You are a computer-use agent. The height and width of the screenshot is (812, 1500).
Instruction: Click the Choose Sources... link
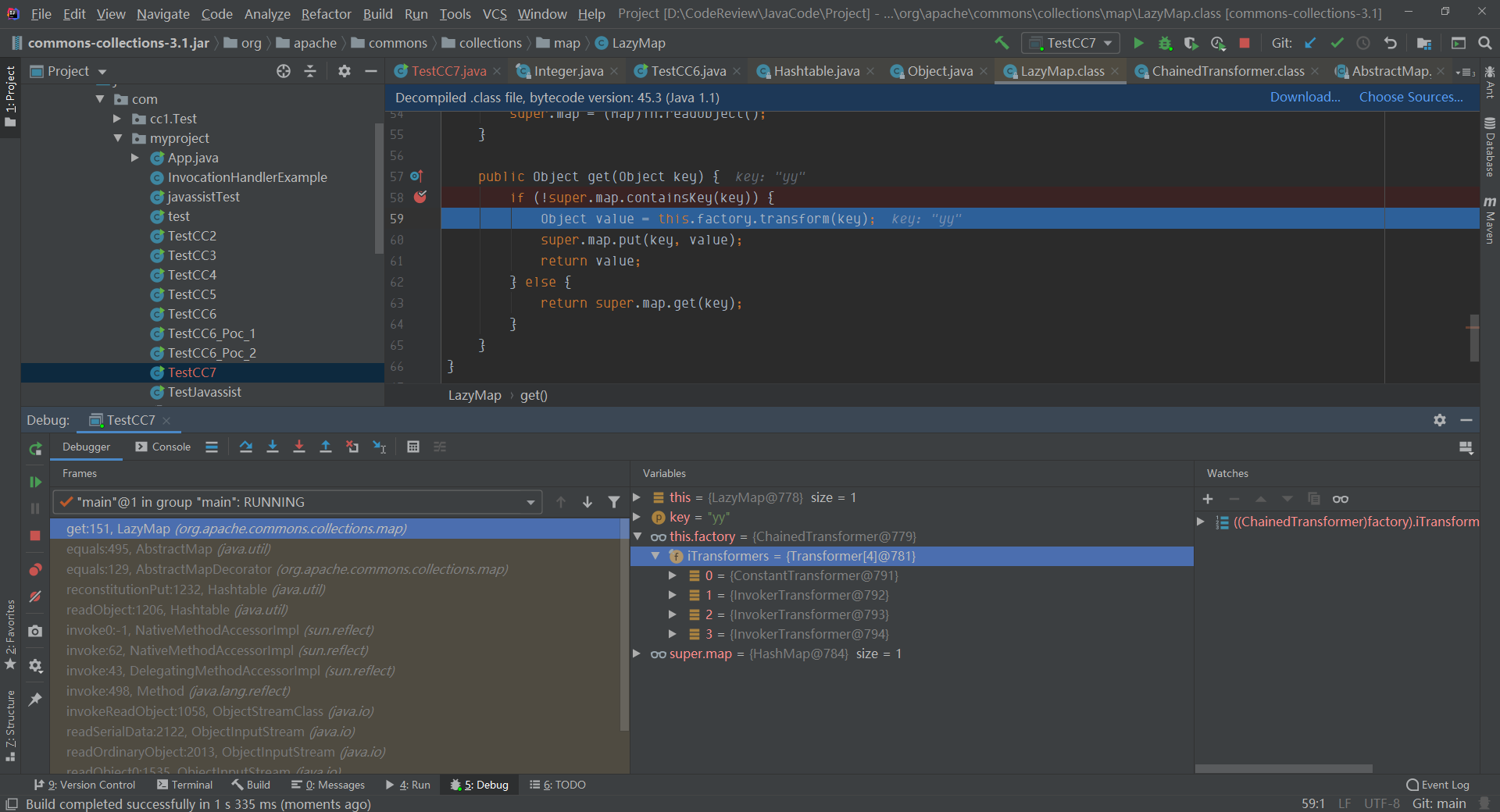click(1410, 97)
